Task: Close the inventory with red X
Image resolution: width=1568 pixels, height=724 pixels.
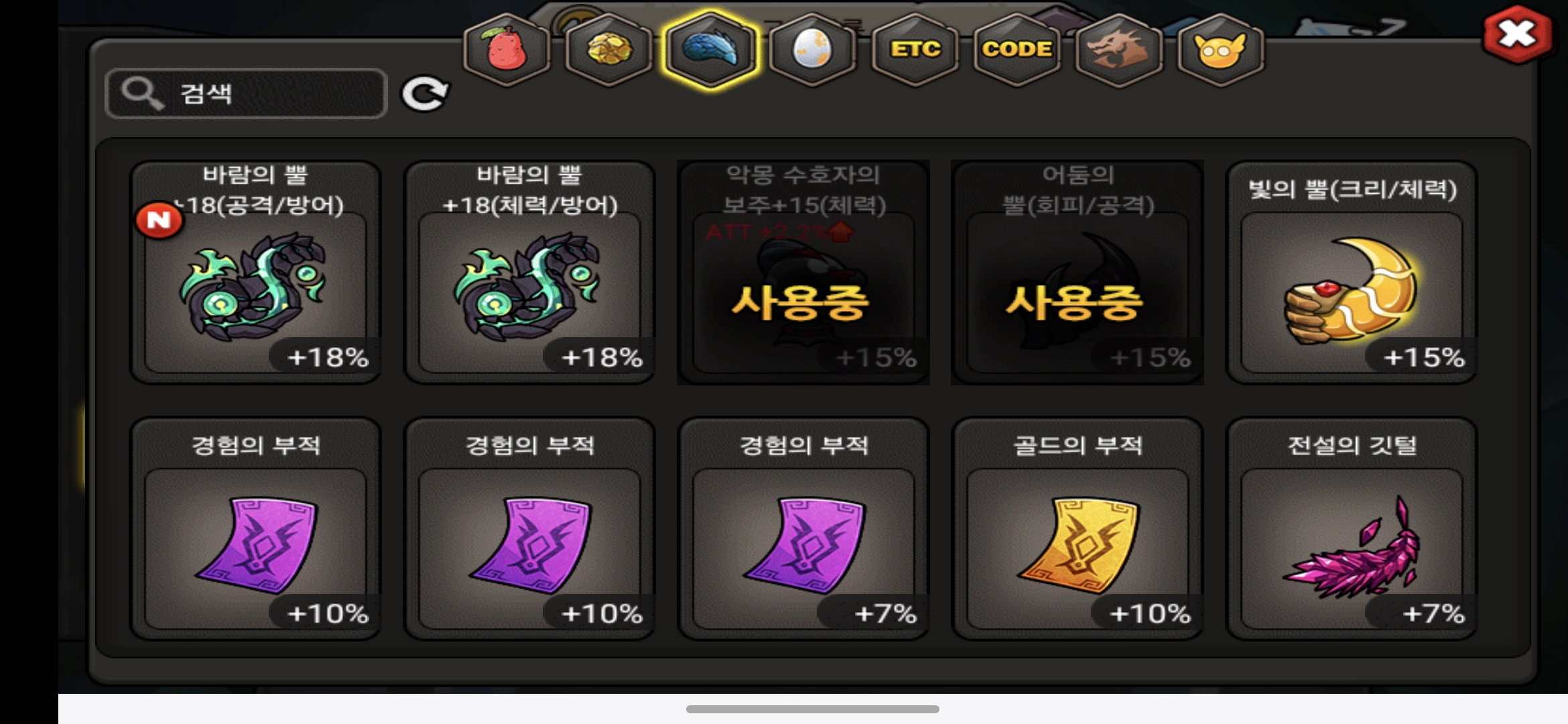Action: click(1517, 34)
